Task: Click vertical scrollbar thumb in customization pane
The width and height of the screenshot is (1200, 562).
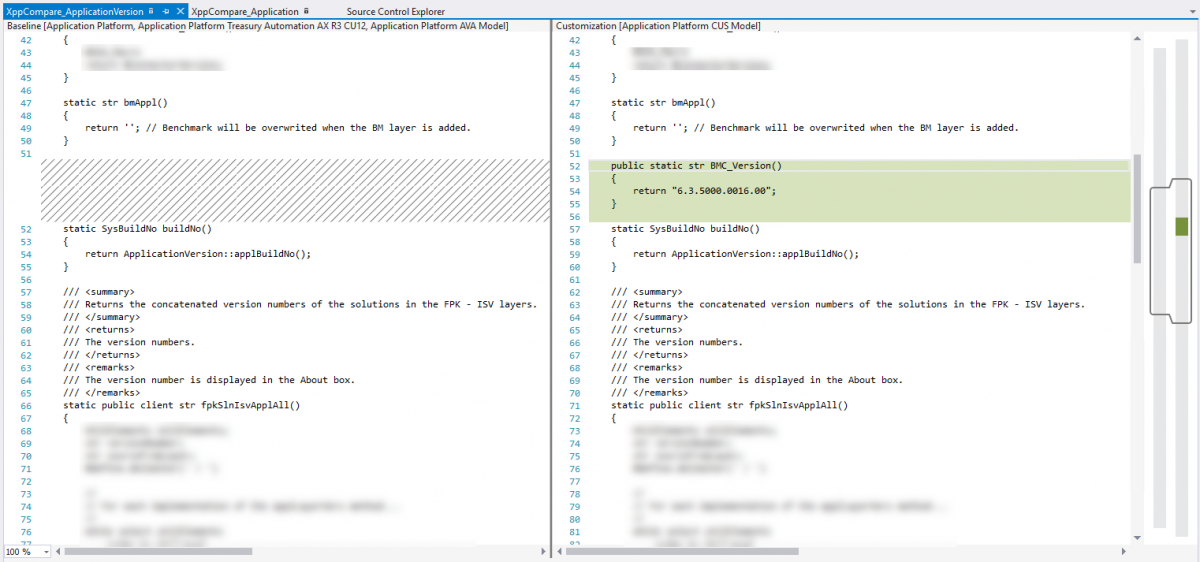Action: point(1137,209)
